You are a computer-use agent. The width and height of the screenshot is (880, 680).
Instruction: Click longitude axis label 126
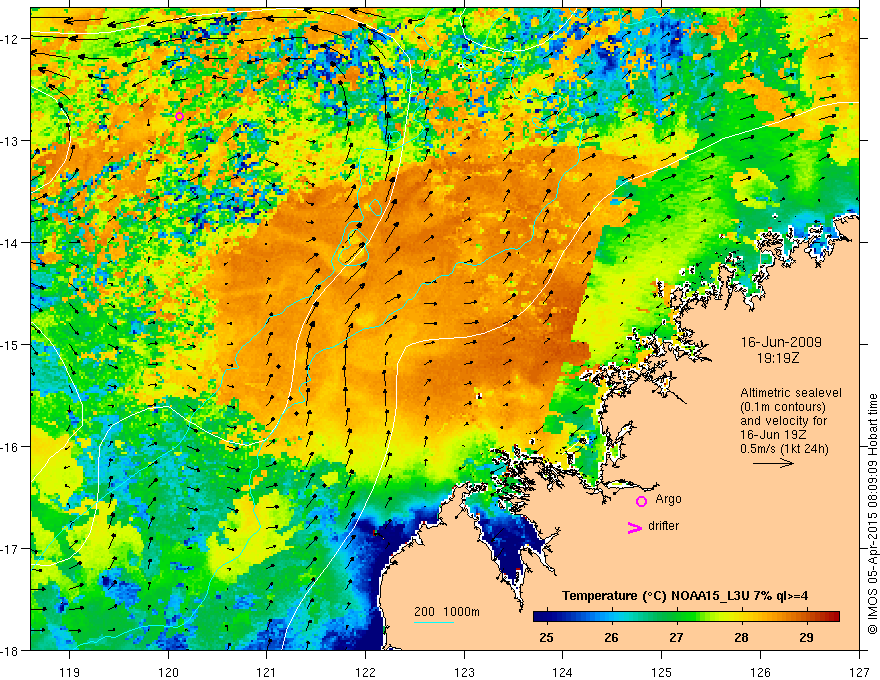[x=760, y=672]
